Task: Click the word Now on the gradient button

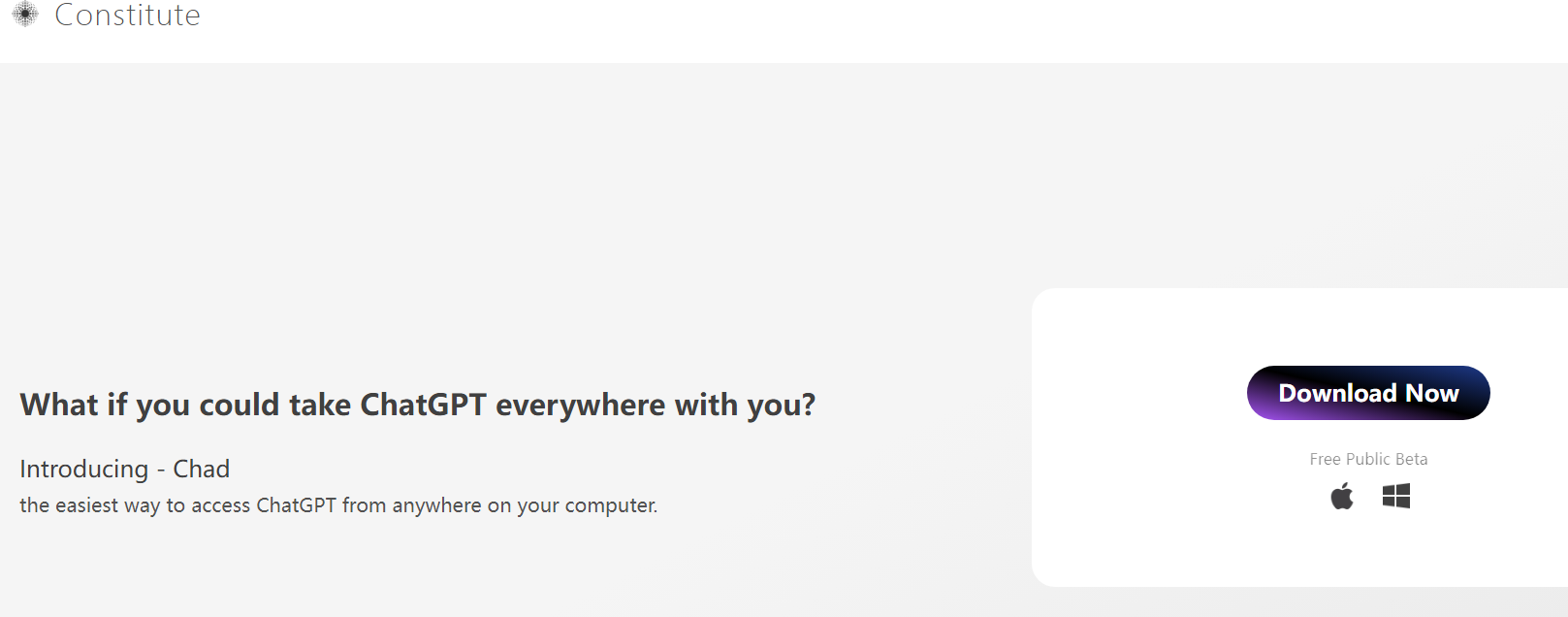Action: coord(1432,393)
